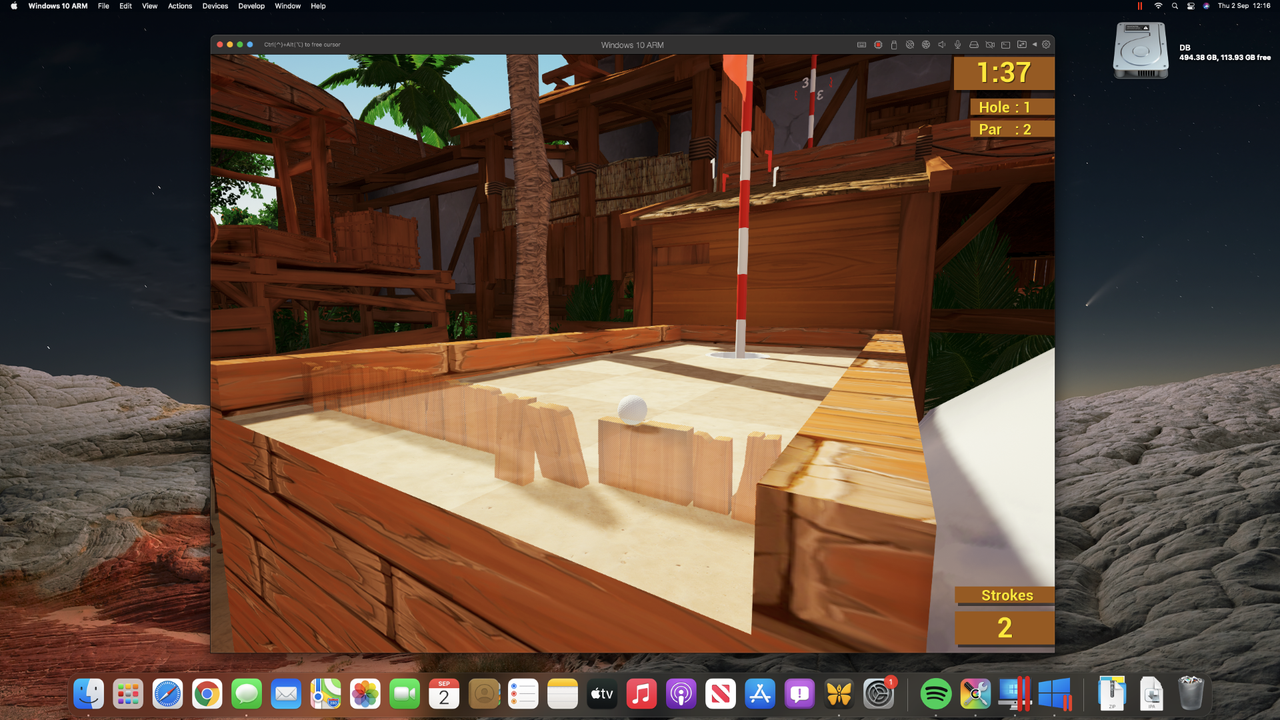Open the Actions menu

coord(180,6)
